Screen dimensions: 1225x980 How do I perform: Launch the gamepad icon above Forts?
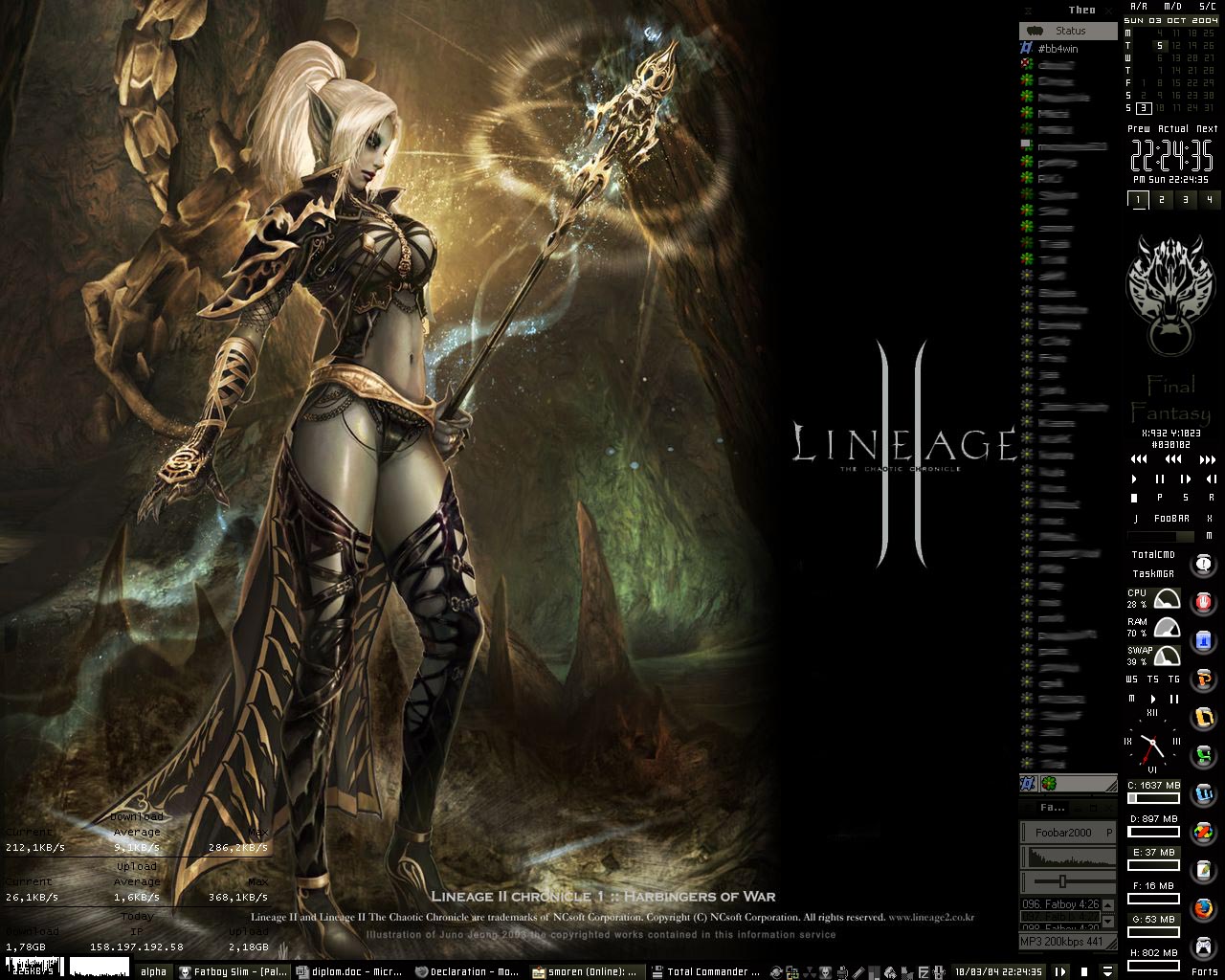tap(1203, 947)
